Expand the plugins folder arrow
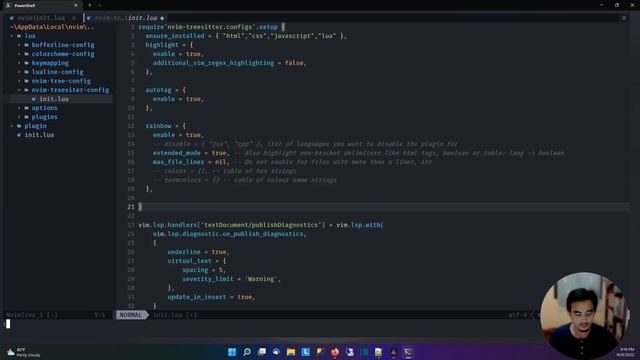 19,117
